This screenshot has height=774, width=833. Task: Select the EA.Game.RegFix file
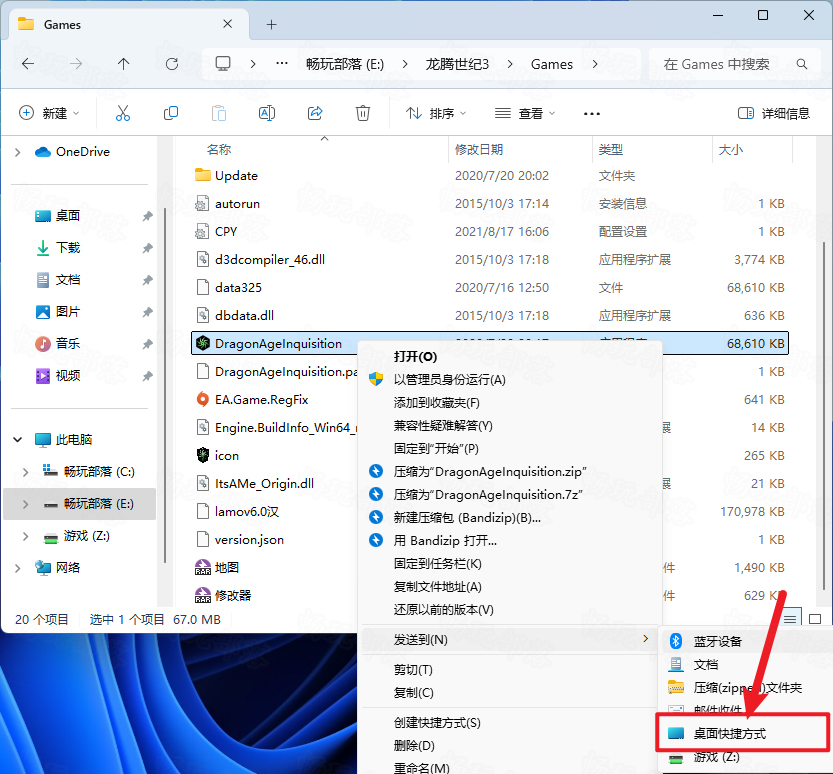pos(261,399)
